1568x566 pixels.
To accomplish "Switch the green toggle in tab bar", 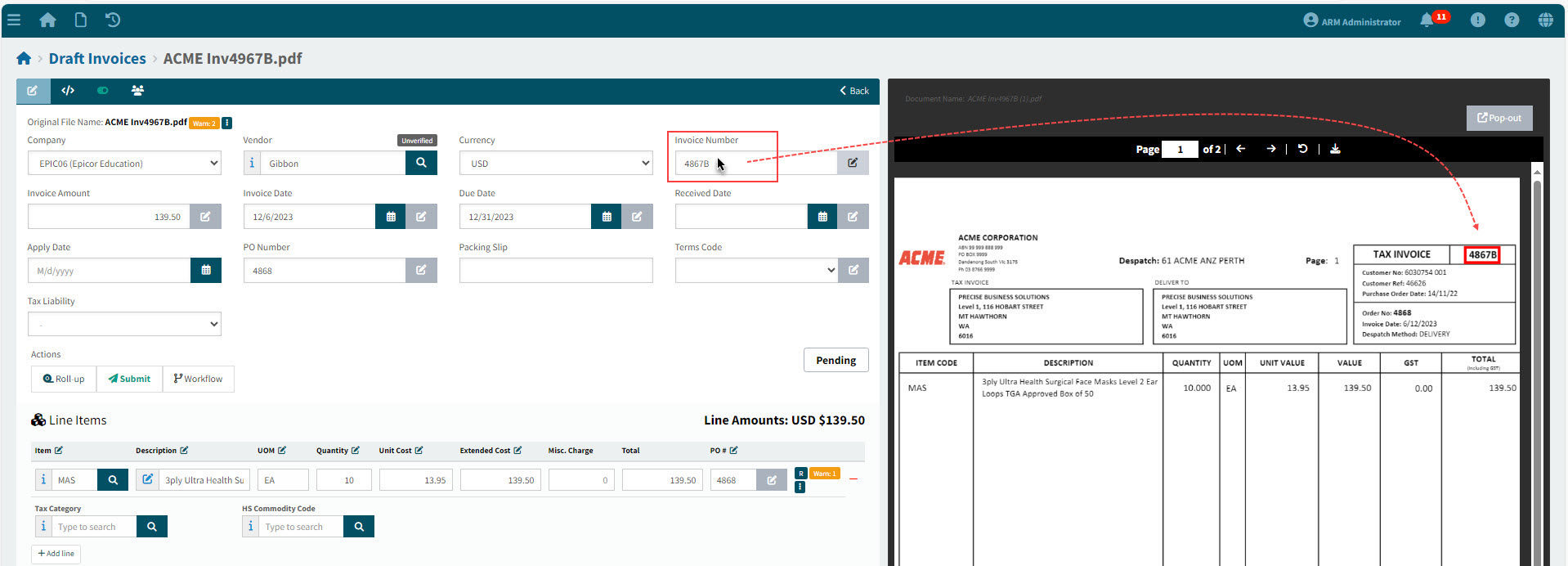I will (x=103, y=91).
